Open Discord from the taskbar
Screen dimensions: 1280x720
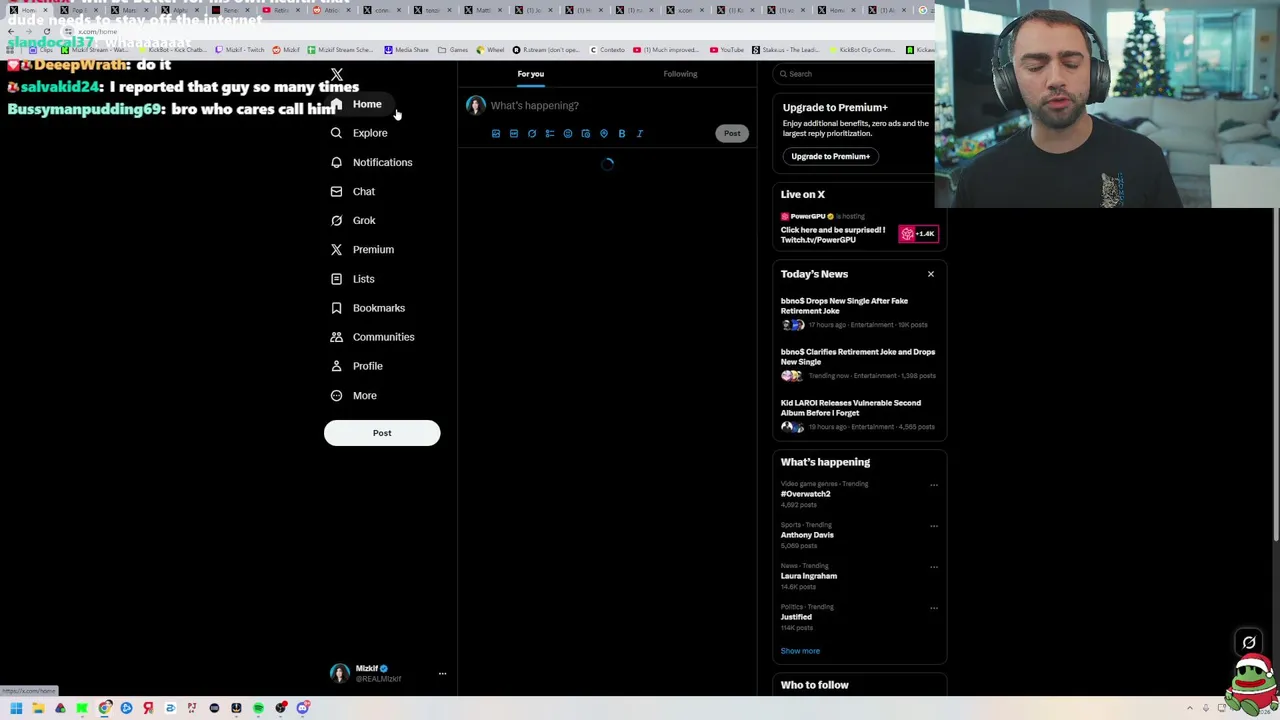(x=302, y=708)
